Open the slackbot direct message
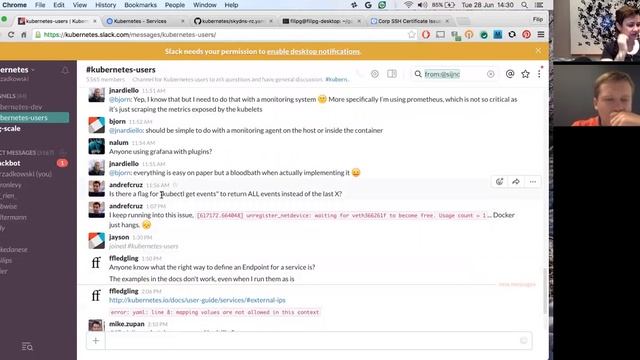 point(11,163)
